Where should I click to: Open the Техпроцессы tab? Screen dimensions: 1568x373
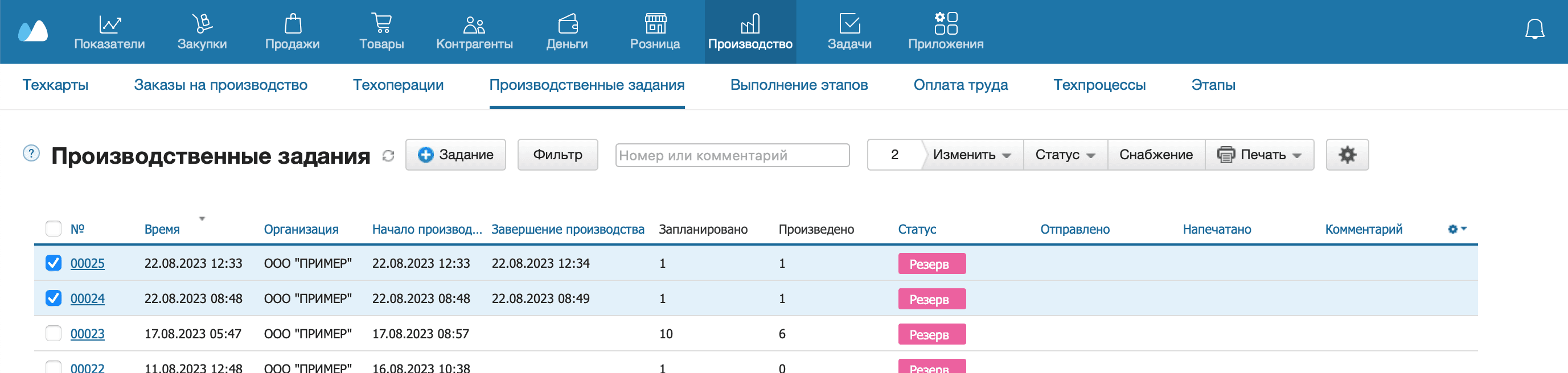1099,85
